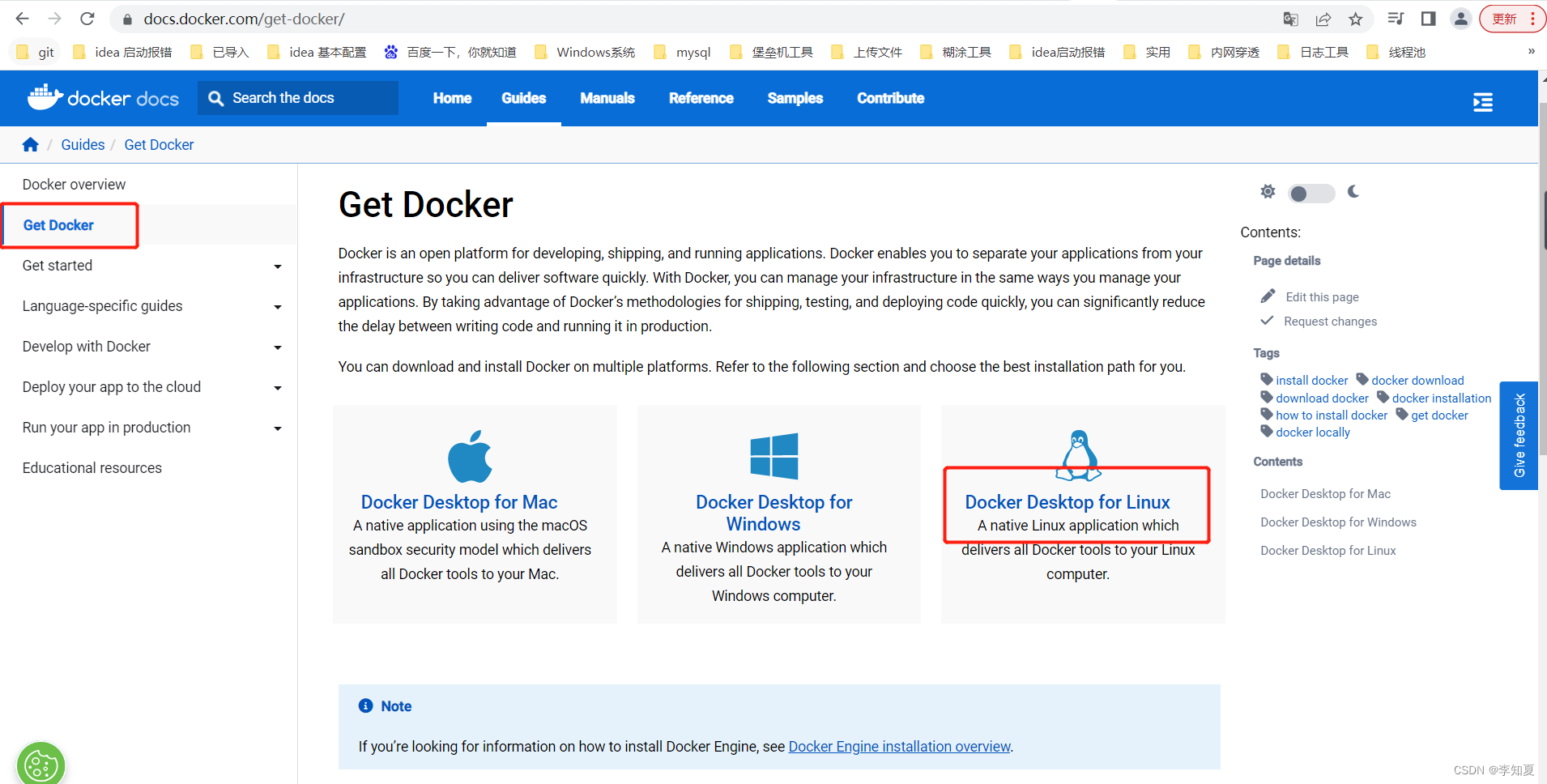Select the Guides nav tab
Viewport: 1547px width, 784px height.
(524, 98)
